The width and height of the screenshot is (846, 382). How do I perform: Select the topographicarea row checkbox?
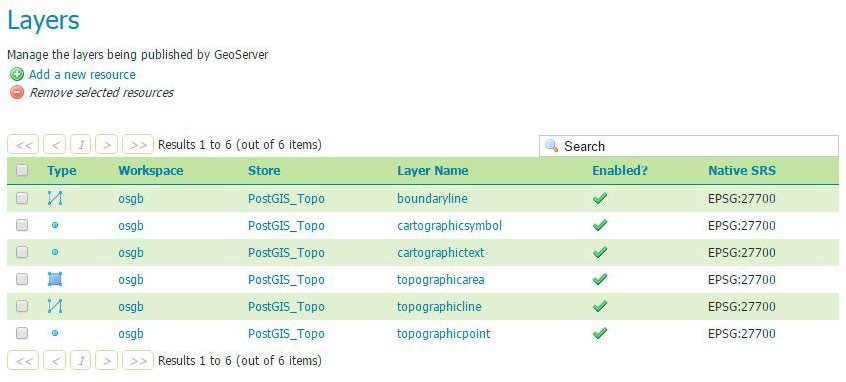click(22, 279)
